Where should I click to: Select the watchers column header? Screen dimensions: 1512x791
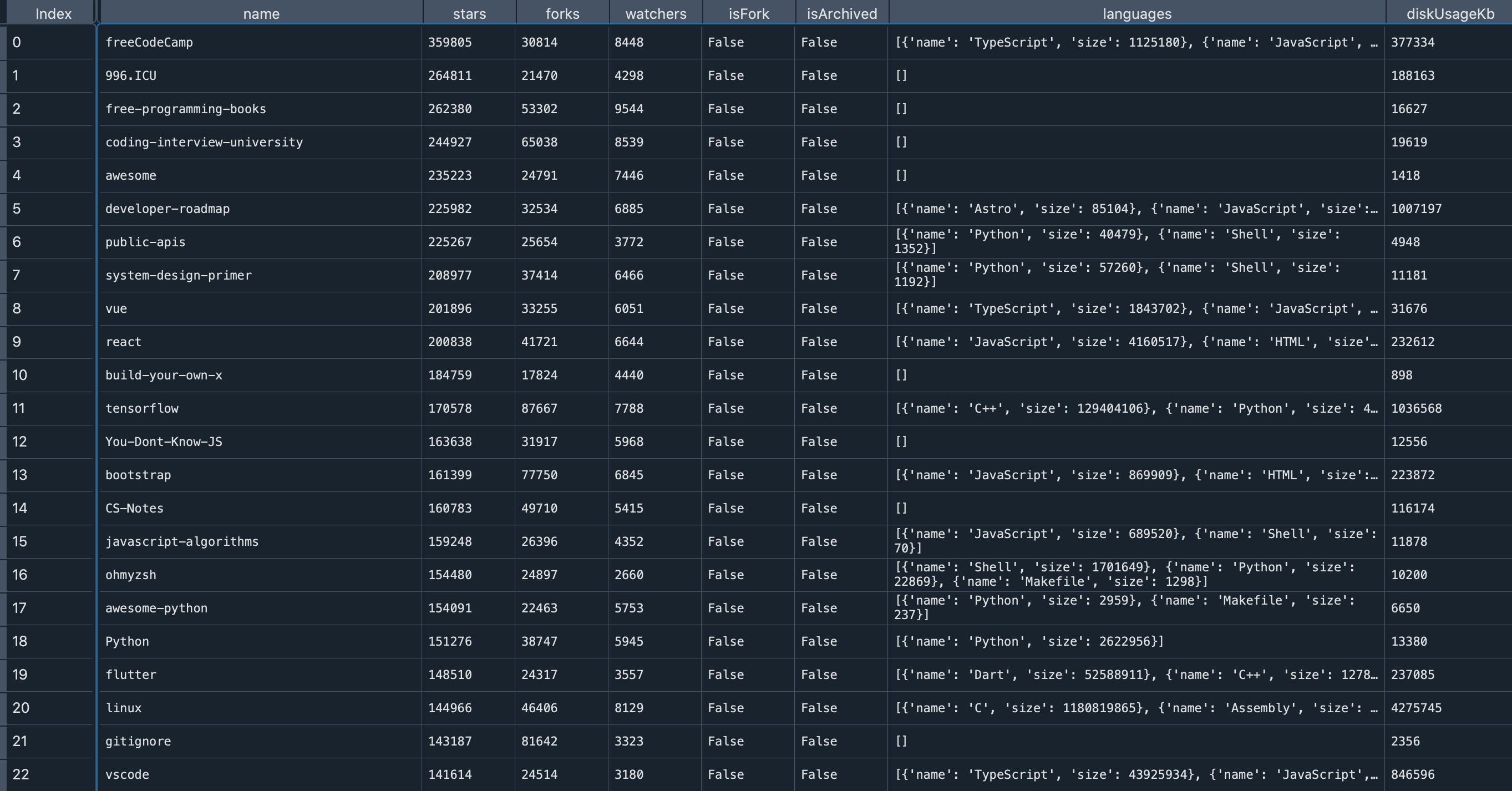[656, 13]
